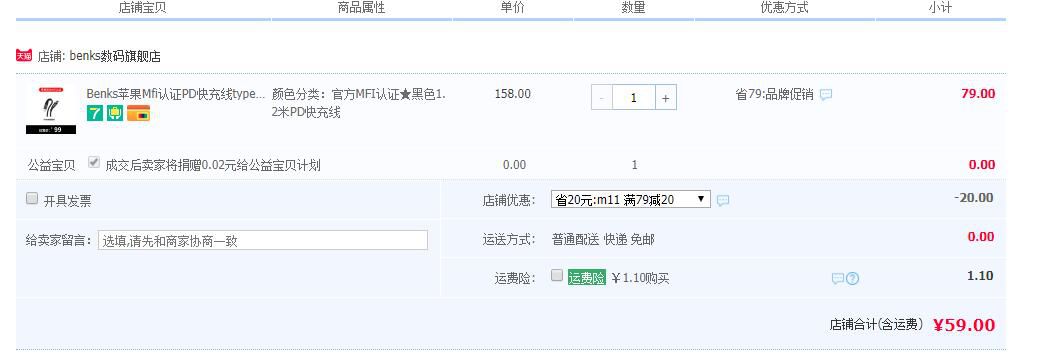Click the 开具发票 label text

[x=67, y=201]
